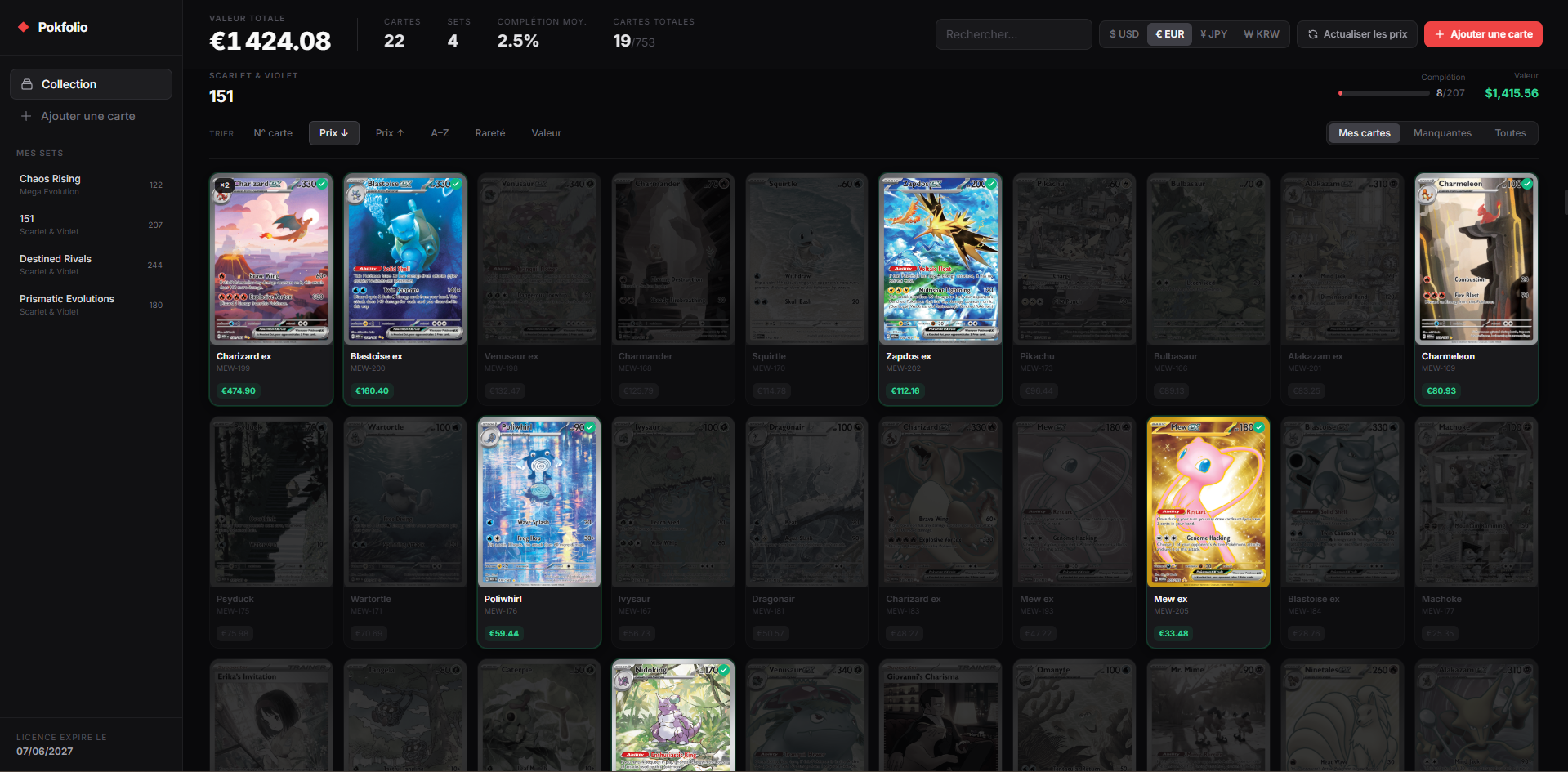1568x772 pixels.
Task: Show Toutes cards
Action: pos(1510,133)
